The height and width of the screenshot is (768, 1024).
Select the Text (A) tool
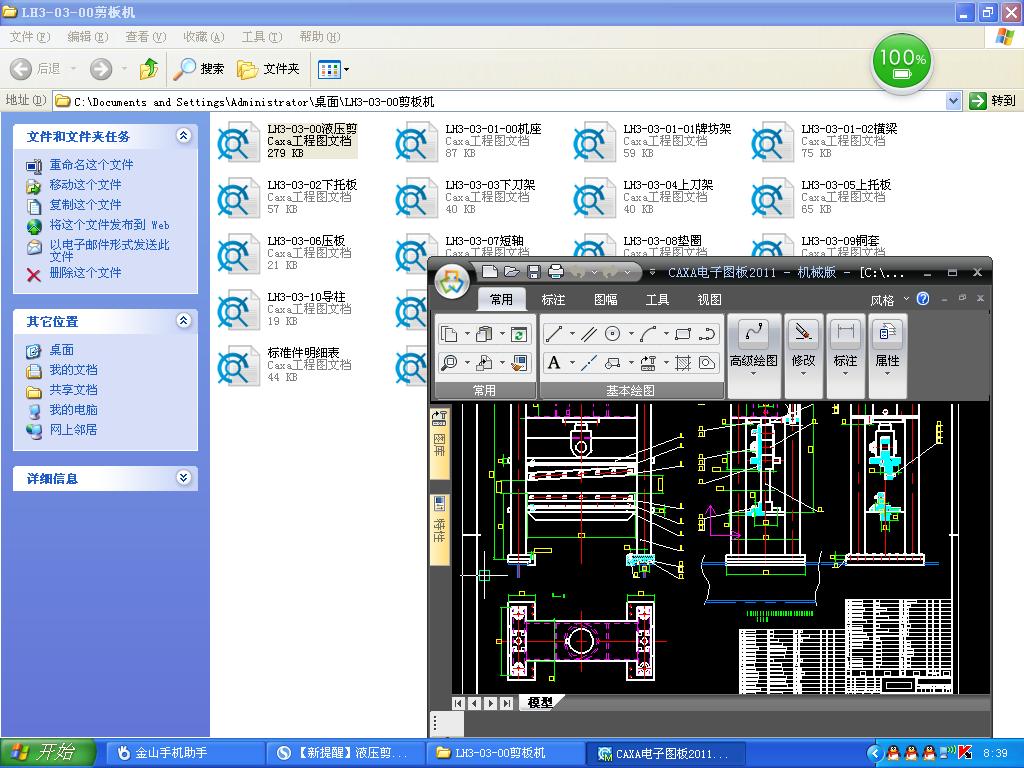554,362
